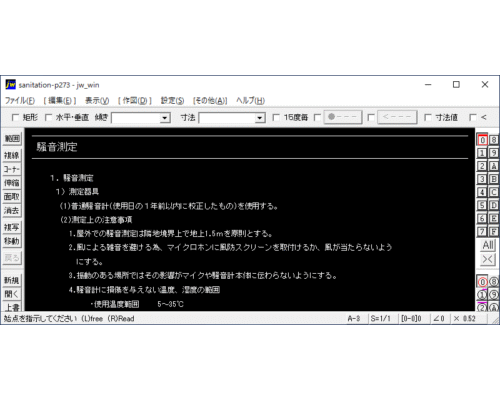Viewport: 500px width, 400px height.
Task: Select layer A square button
Action: 494,166
